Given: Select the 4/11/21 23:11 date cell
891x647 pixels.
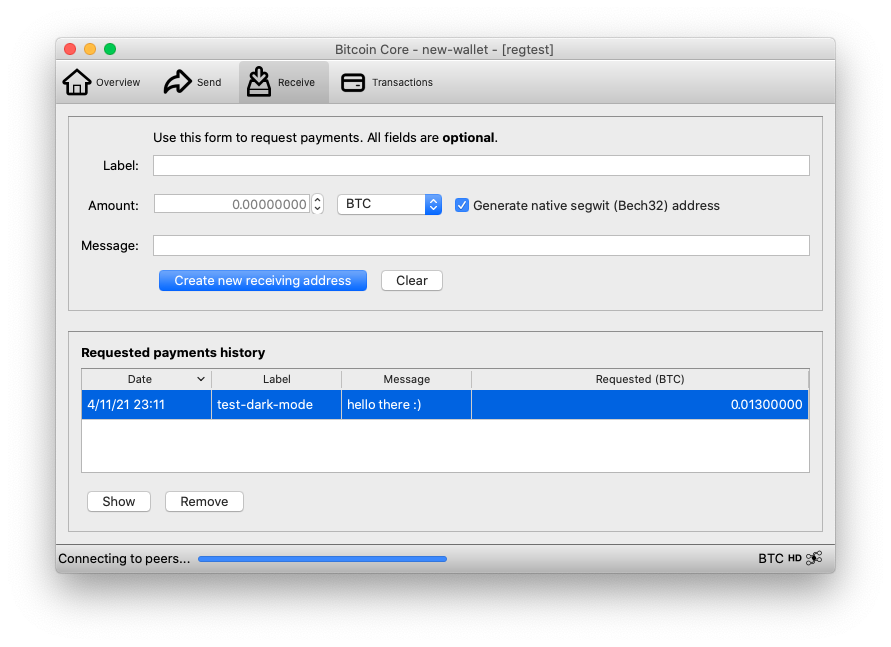Looking at the screenshot, I should [x=146, y=404].
